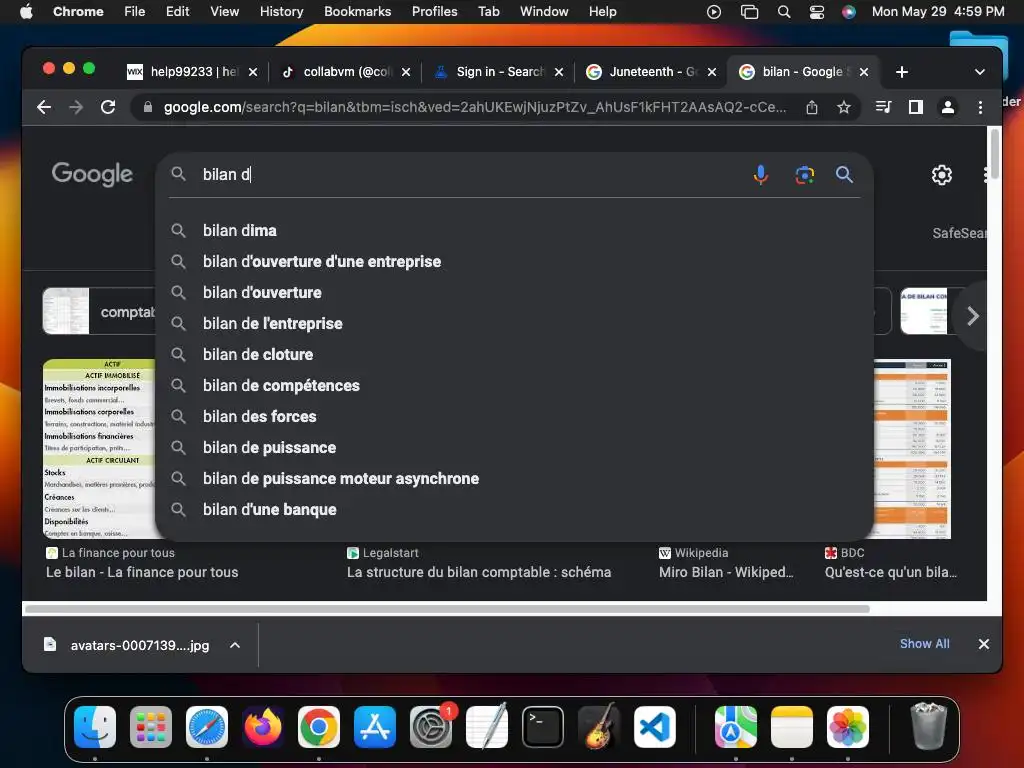Image resolution: width=1024 pixels, height=768 pixels.
Task: Click the vertical page scrollbar
Action: [x=995, y=154]
